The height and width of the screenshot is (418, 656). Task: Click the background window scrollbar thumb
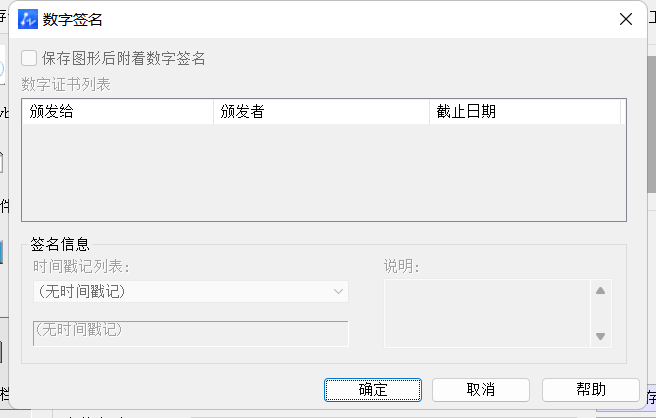pos(651,124)
